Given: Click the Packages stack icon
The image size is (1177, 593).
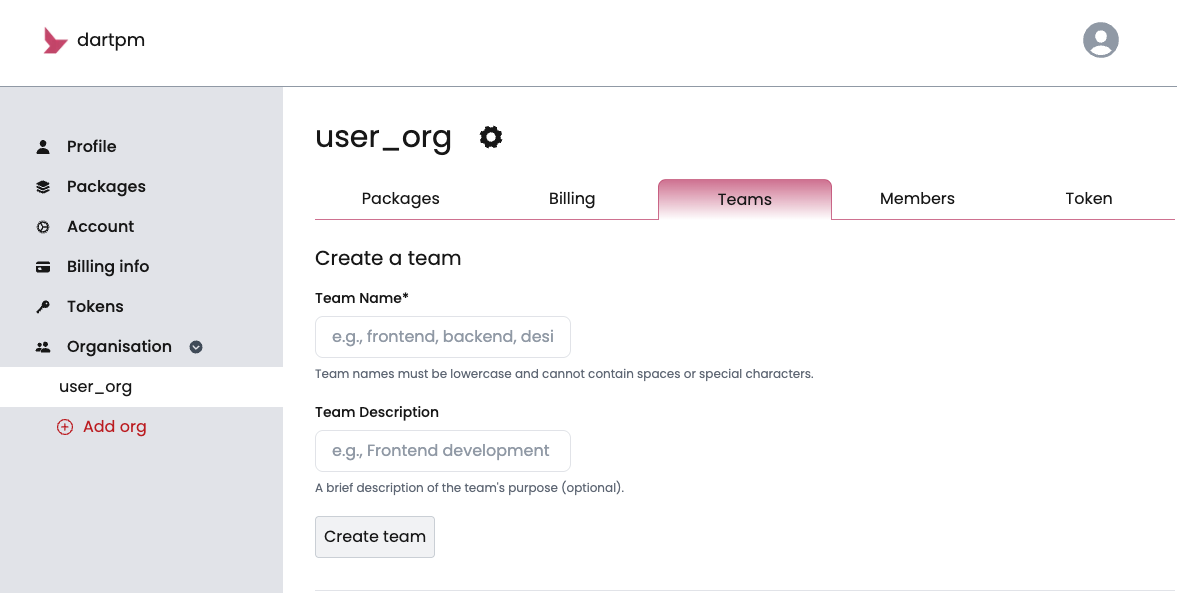Looking at the screenshot, I should coord(43,187).
